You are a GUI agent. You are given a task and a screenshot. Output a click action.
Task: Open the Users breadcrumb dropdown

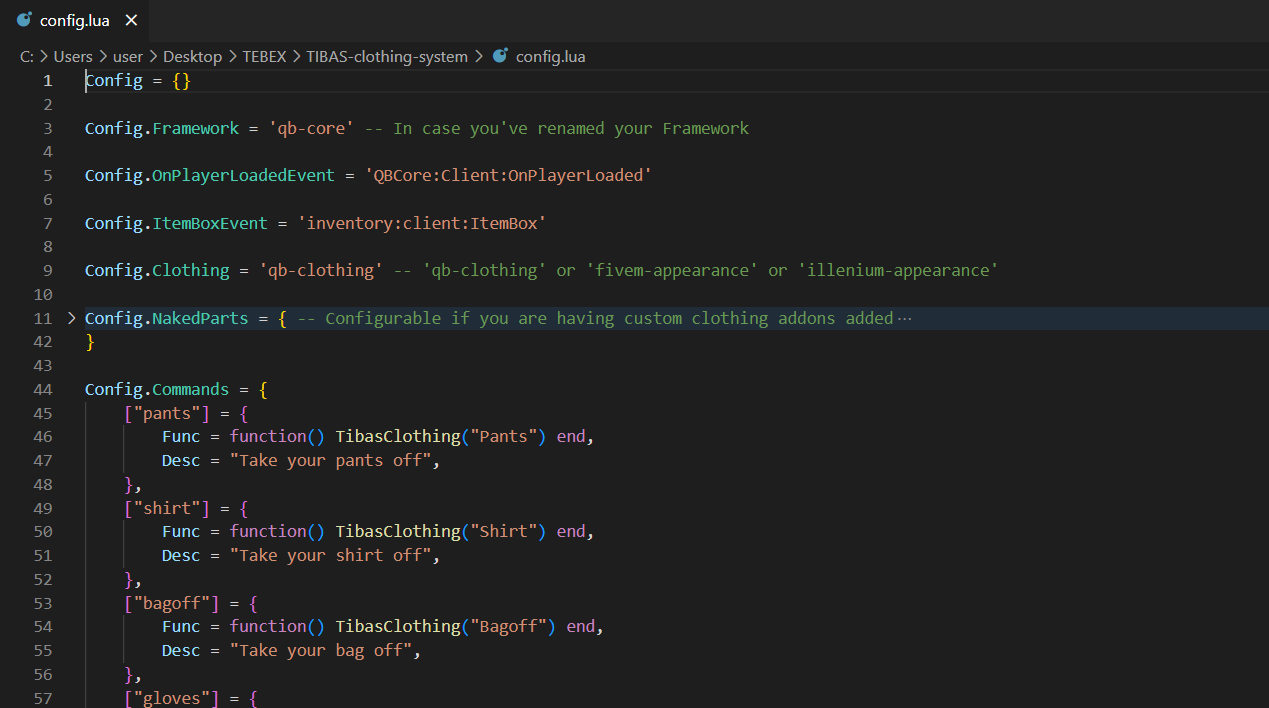pyautogui.click(x=73, y=56)
